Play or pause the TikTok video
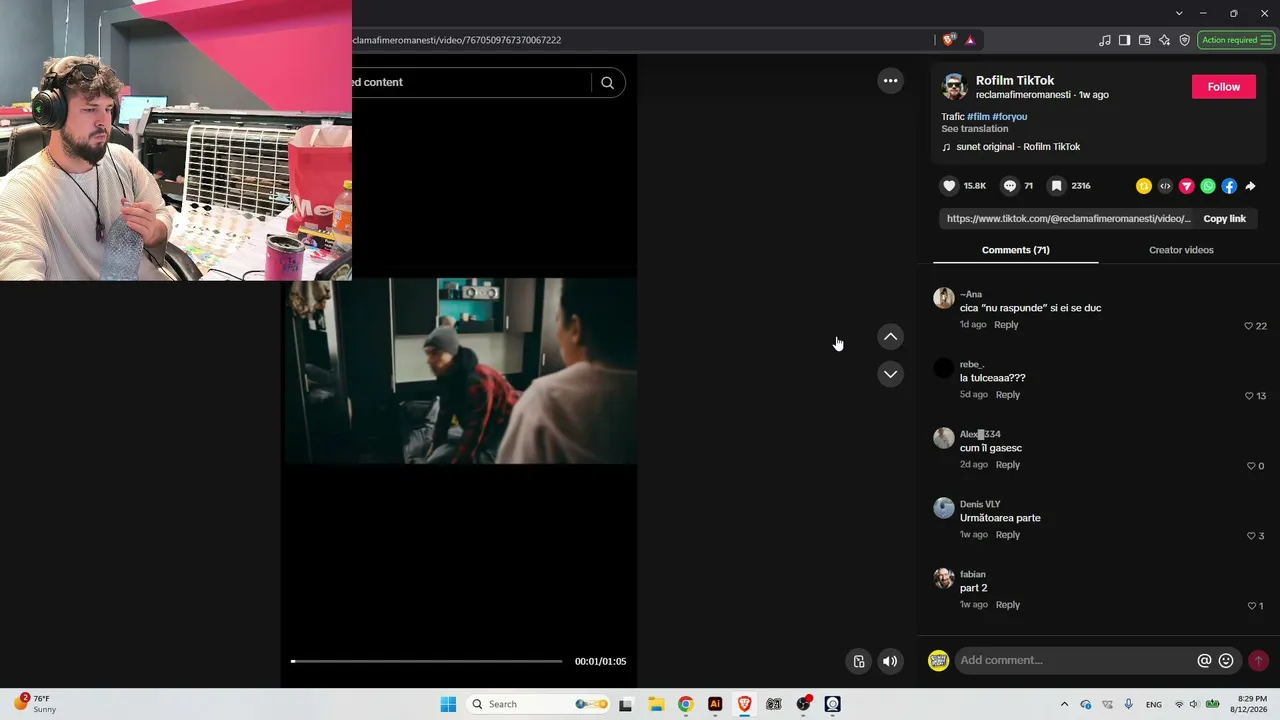This screenshot has width=1280, height=720. tap(460, 371)
